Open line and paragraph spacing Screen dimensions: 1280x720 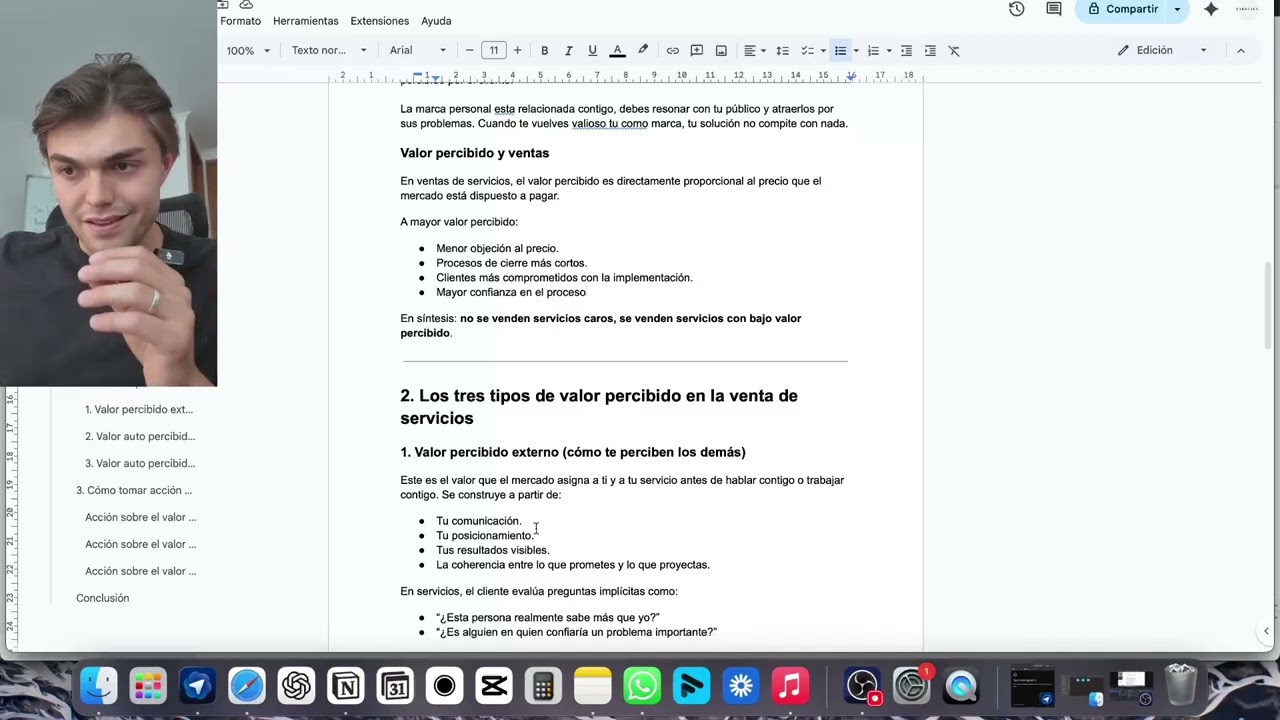pyautogui.click(x=782, y=51)
